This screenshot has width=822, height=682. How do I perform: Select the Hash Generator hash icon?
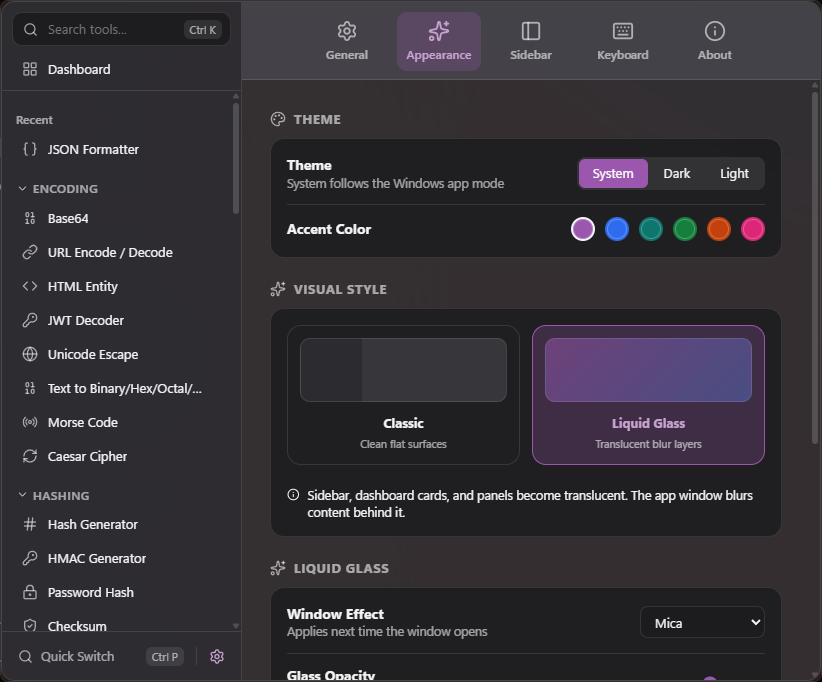click(x=30, y=524)
